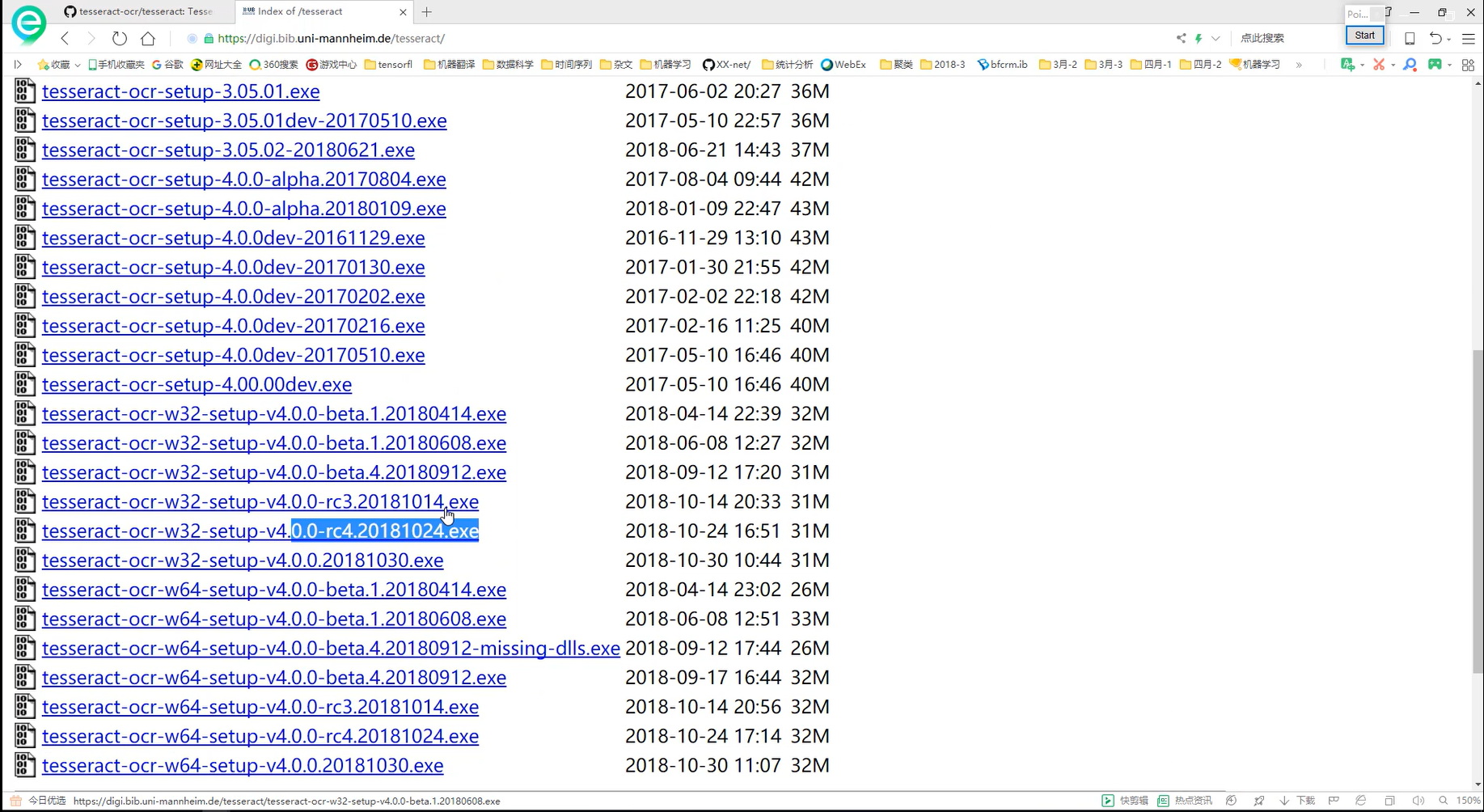The width and height of the screenshot is (1484, 812).
Task: Click the Internet Explorer mode icon
Action: point(1361,801)
